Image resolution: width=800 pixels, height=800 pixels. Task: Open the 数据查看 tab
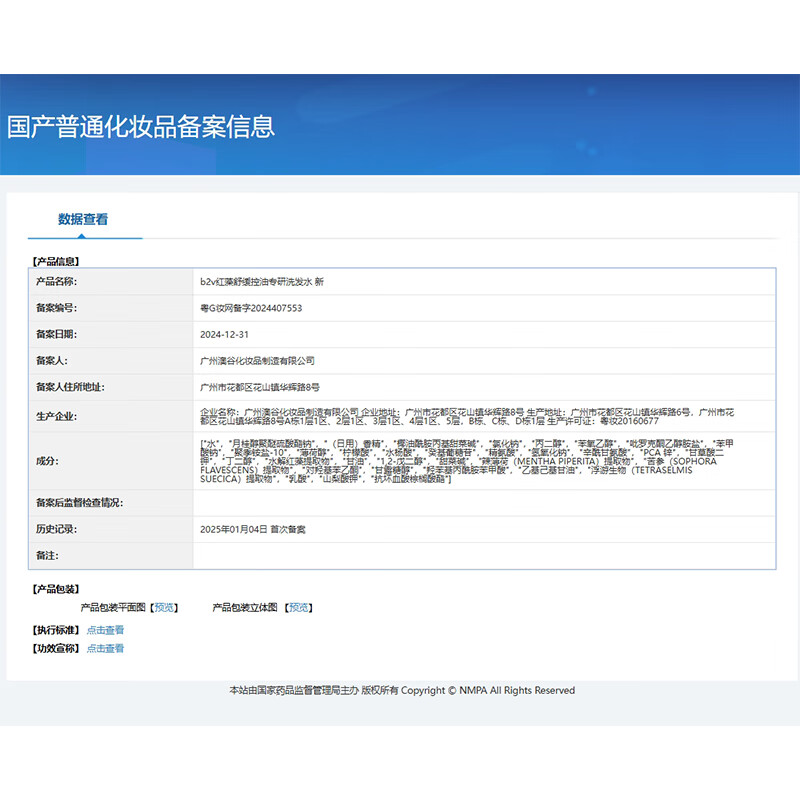click(x=83, y=219)
